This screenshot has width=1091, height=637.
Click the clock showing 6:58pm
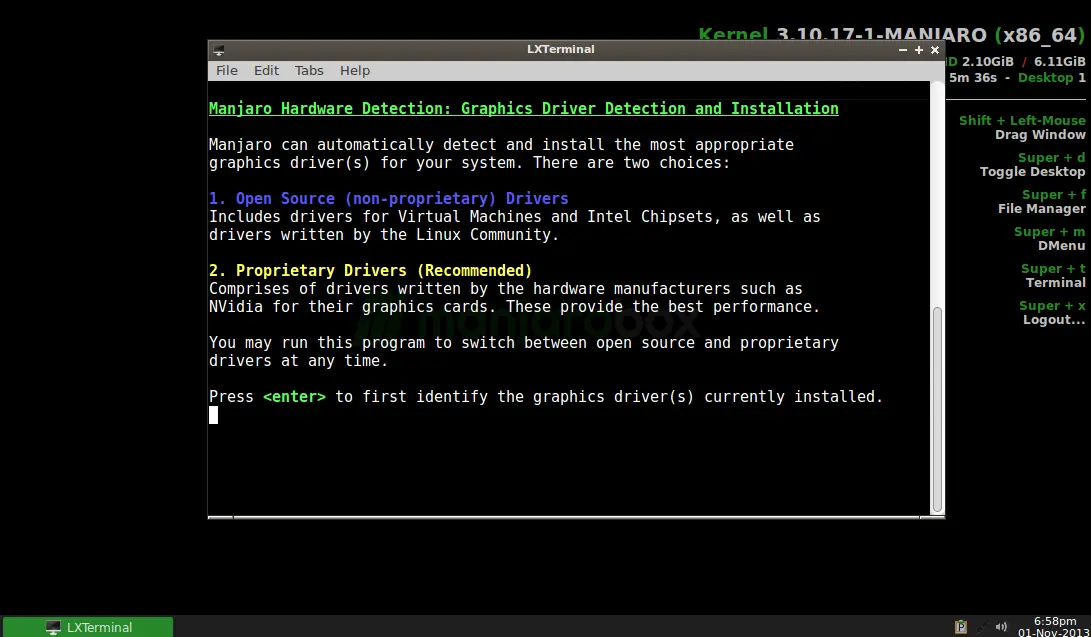tap(1055, 621)
